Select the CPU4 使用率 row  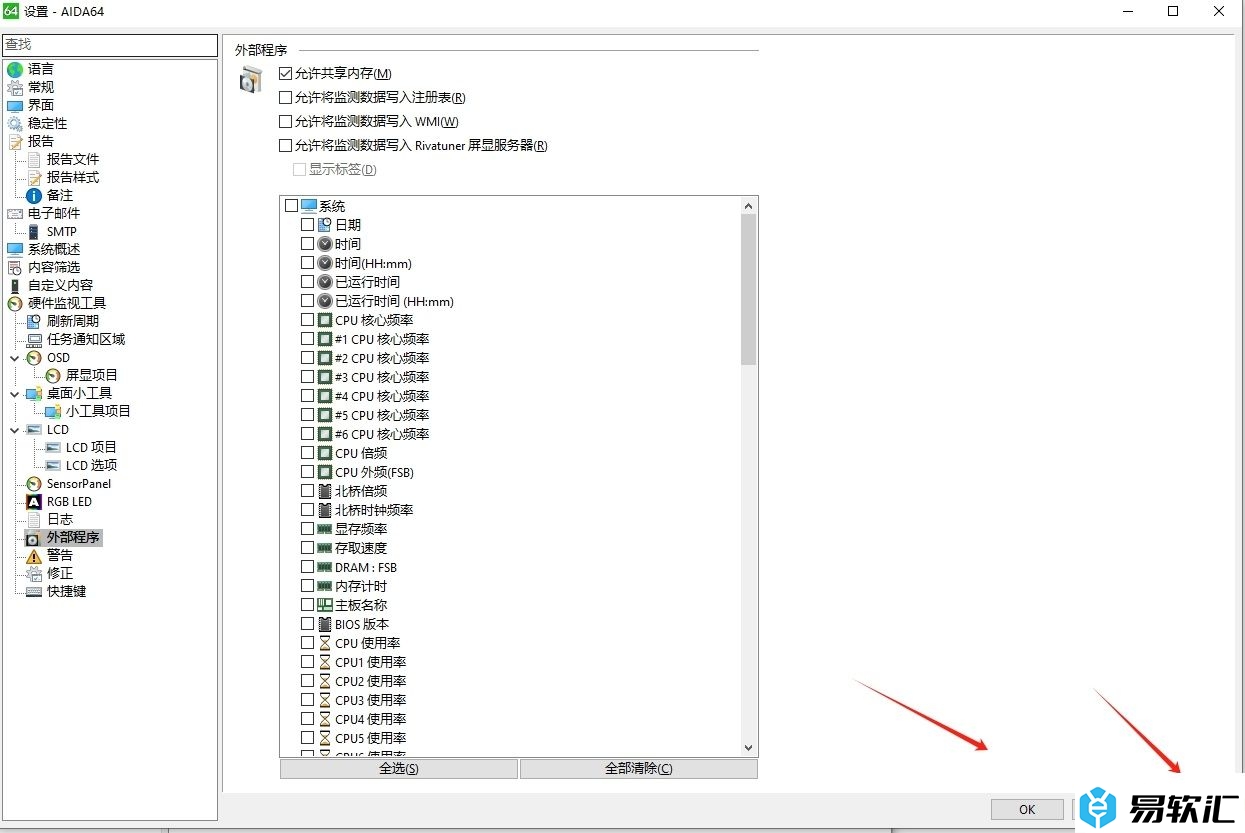coord(370,719)
